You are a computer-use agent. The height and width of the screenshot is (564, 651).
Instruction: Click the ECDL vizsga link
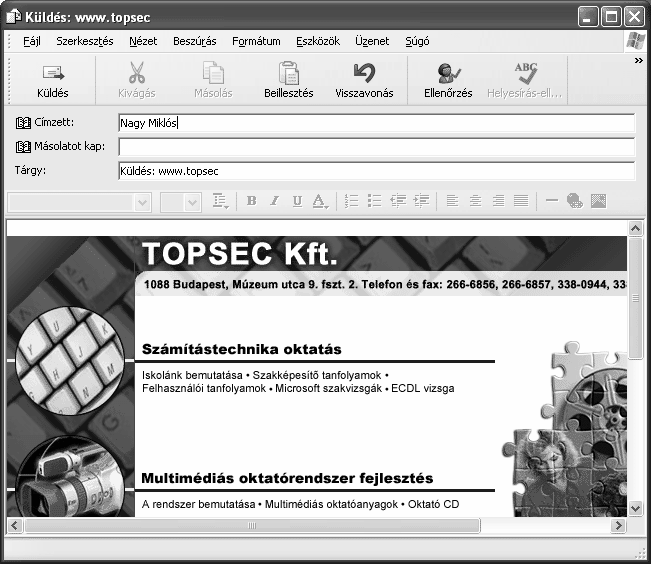click(423, 388)
